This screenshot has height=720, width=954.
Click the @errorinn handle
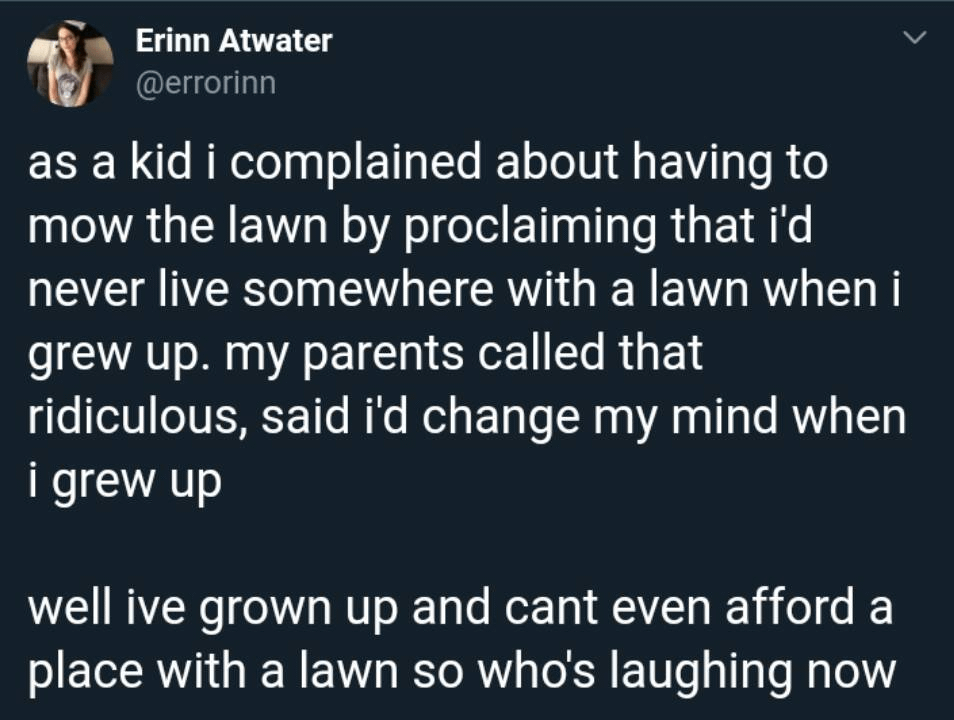click(204, 83)
